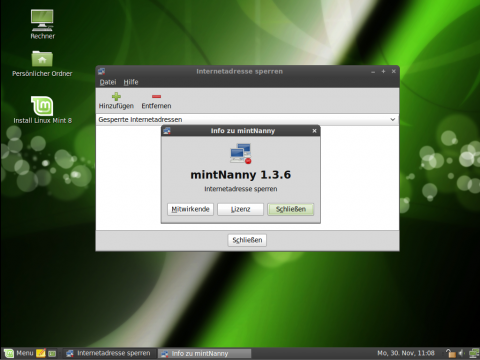Click the mintNanny 1.3.6 title text
Viewport: 480px width, 360px height.
coord(241,175)
